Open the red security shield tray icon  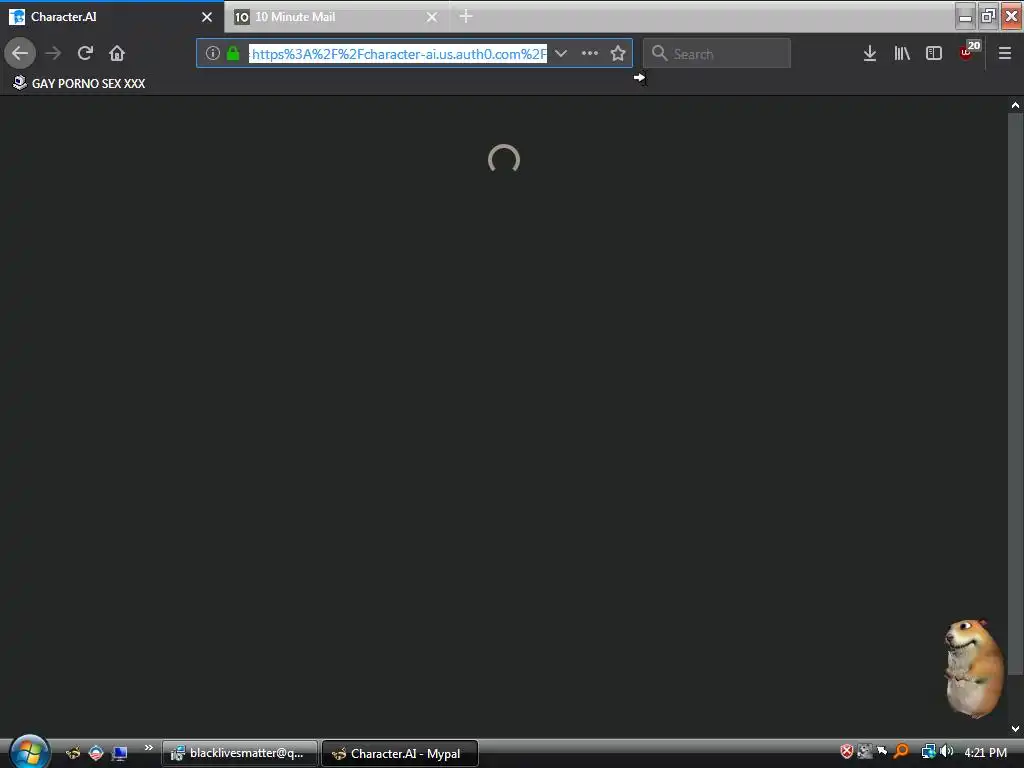(x=846, y=752)
